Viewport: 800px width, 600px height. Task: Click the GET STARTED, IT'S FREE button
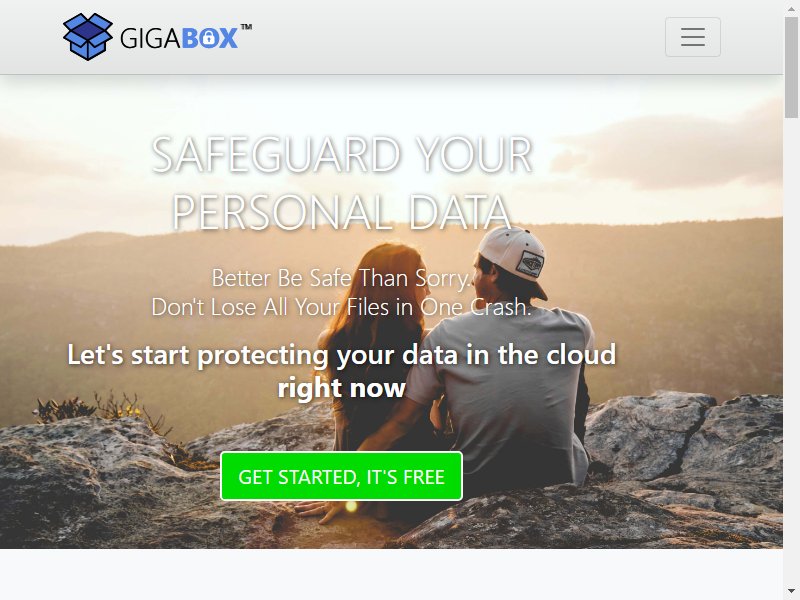[x=341, y=476]
